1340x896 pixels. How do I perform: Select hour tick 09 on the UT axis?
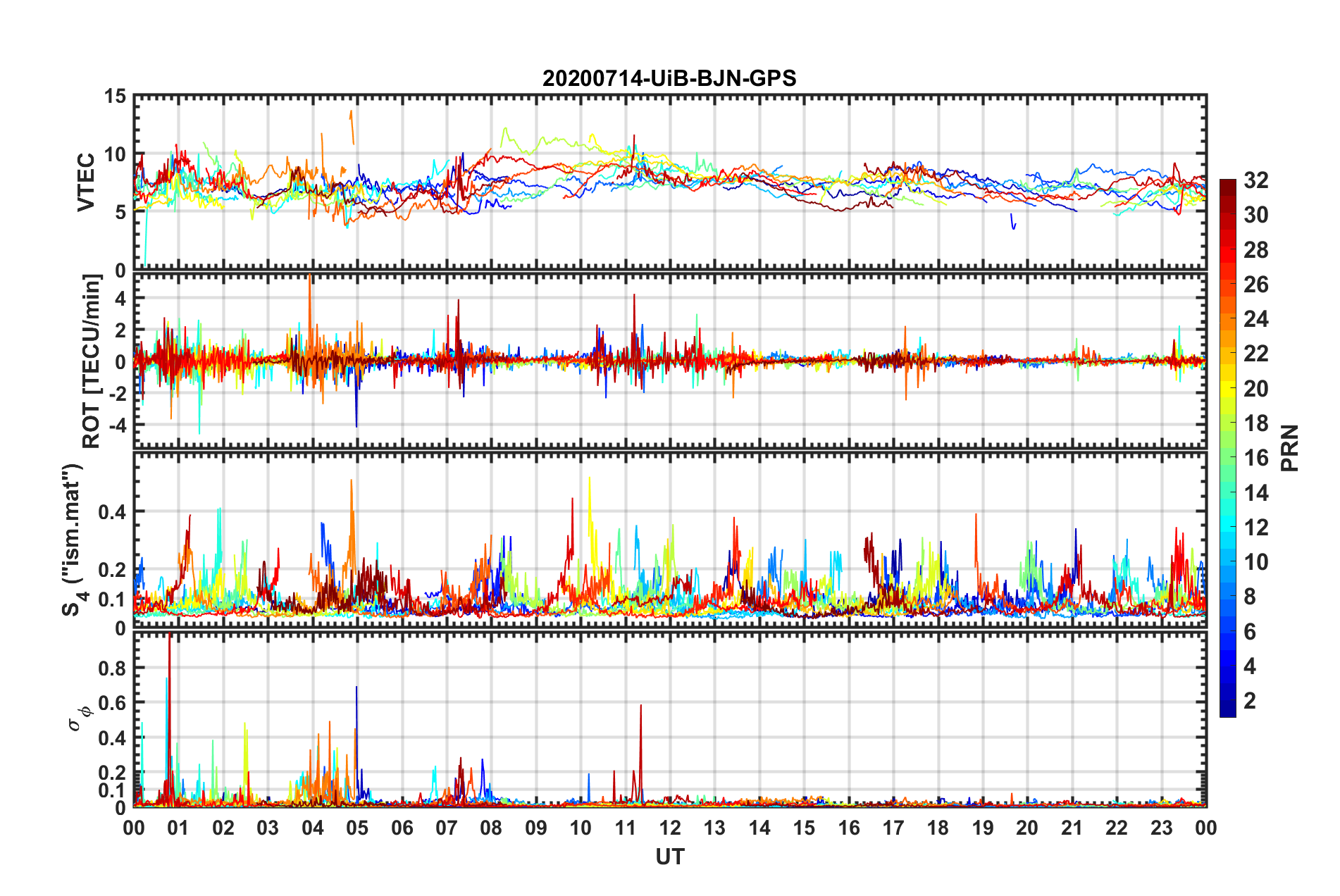pyautogui.click(x=536, y=828)
